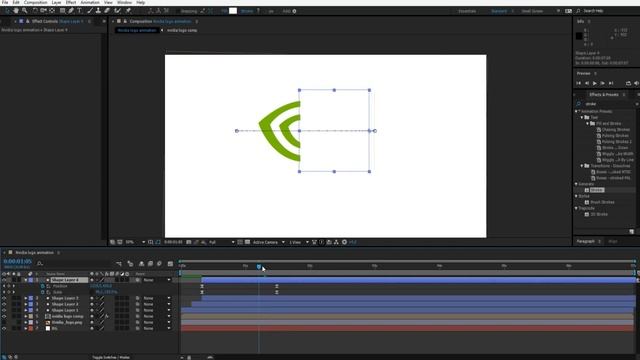Toggle Loop option in Preview panel
This screenshot has width=640, height=360.
(629, 83)
